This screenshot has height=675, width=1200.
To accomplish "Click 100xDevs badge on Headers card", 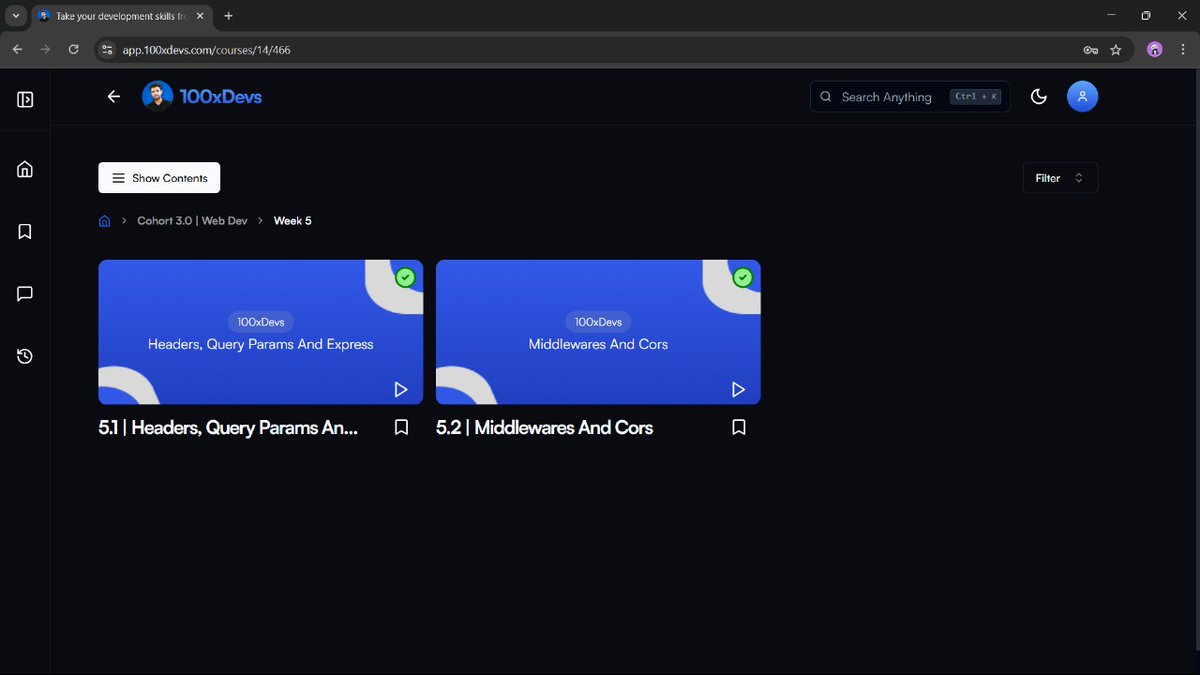I will [x=260, y=322].
